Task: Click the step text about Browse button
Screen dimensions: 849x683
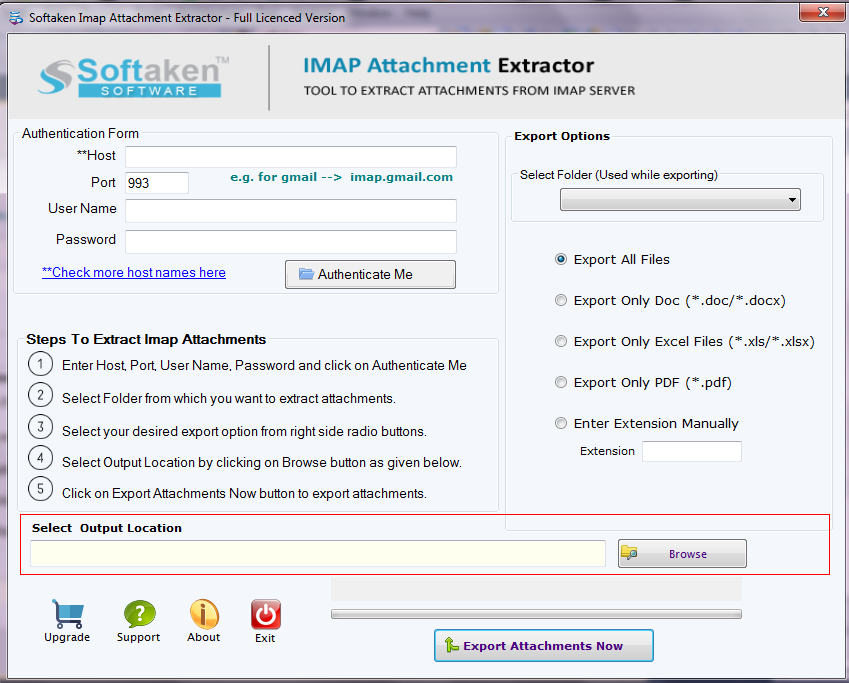Action: click(x=262, y=463)
